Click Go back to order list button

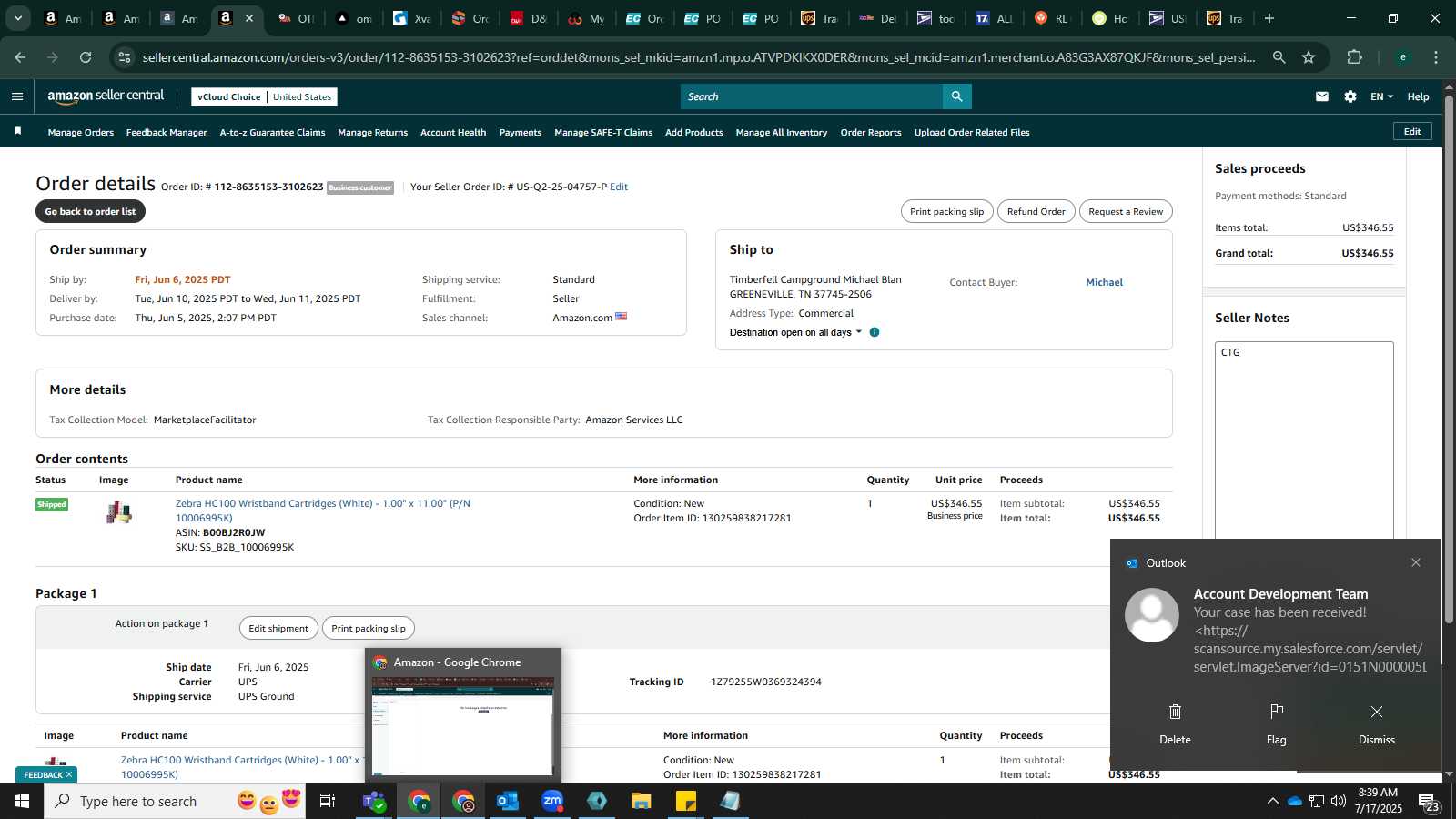pos(90,211)
